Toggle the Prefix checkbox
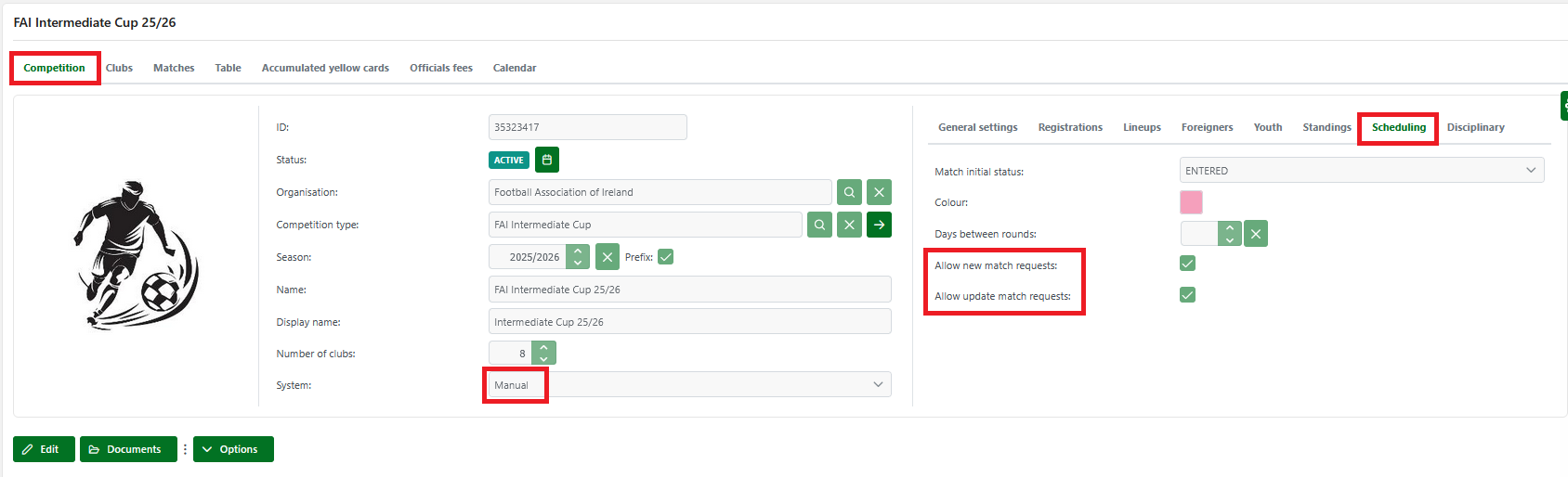The width and height of the screenshot is (1568, 477). tap(665, 257)
